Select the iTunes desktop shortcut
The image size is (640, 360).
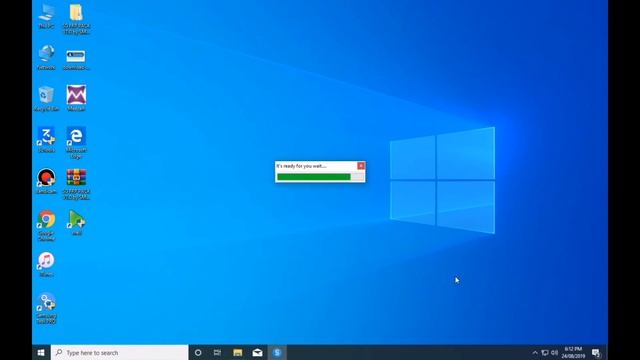(46, 264)
